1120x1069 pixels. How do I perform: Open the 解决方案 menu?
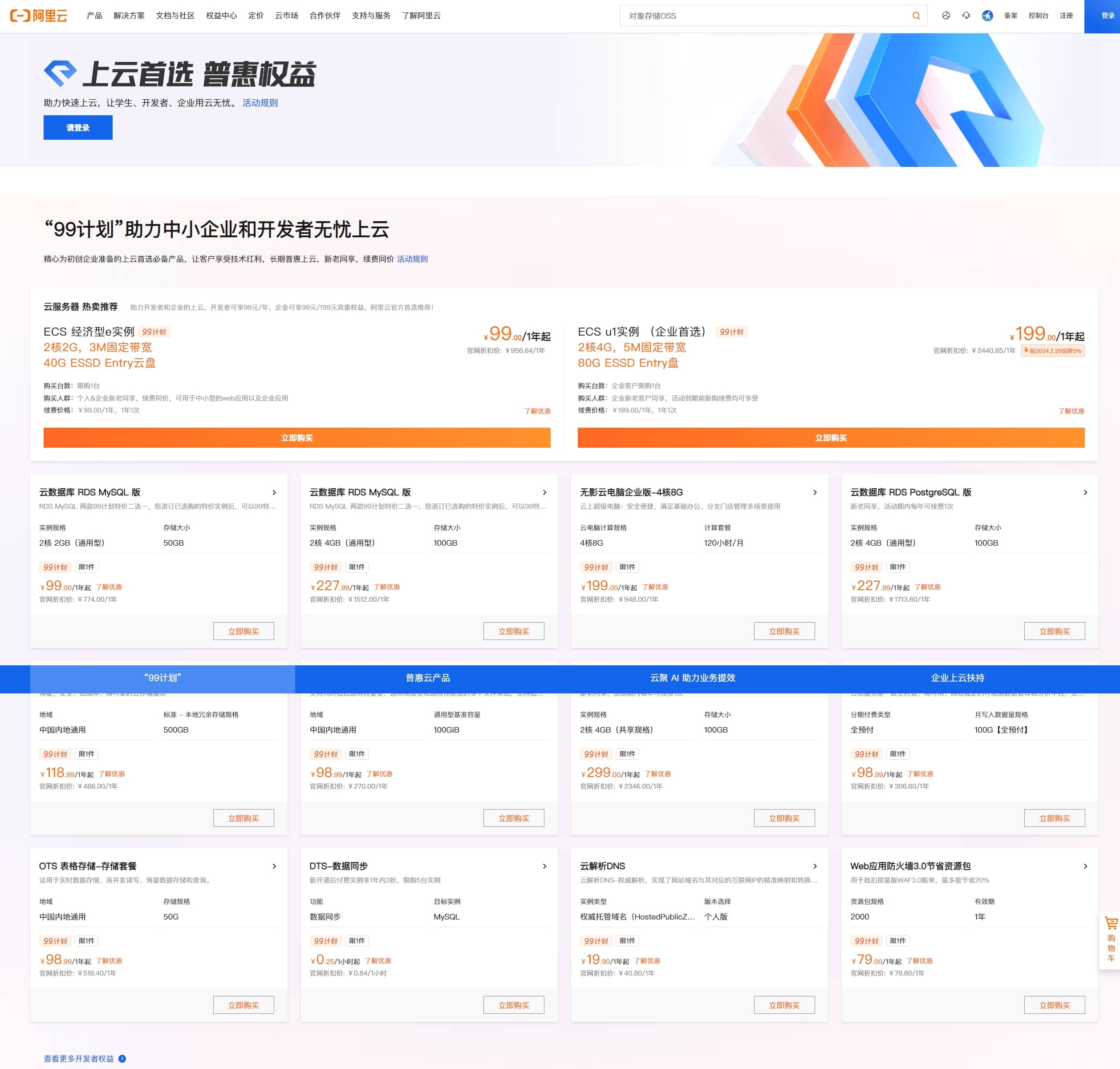(x=129, y=16)
